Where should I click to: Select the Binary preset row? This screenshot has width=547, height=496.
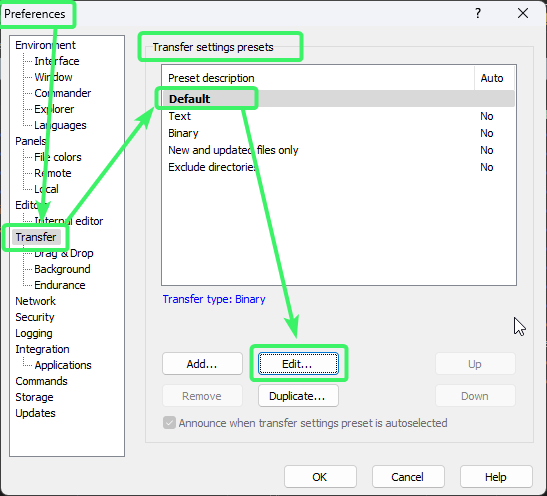coord(338,133)
